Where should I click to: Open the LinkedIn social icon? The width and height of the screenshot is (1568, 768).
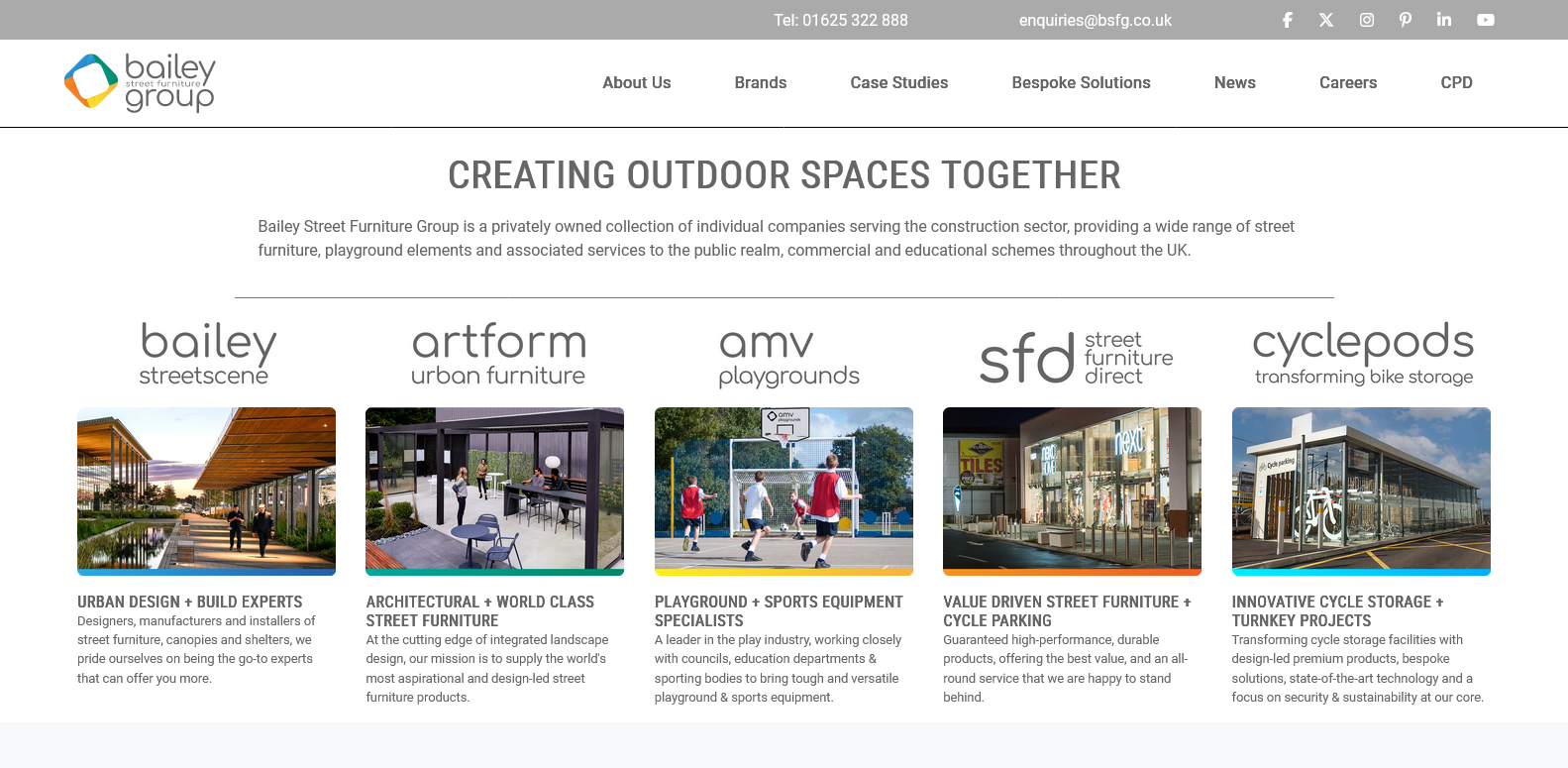point(1444,20)
